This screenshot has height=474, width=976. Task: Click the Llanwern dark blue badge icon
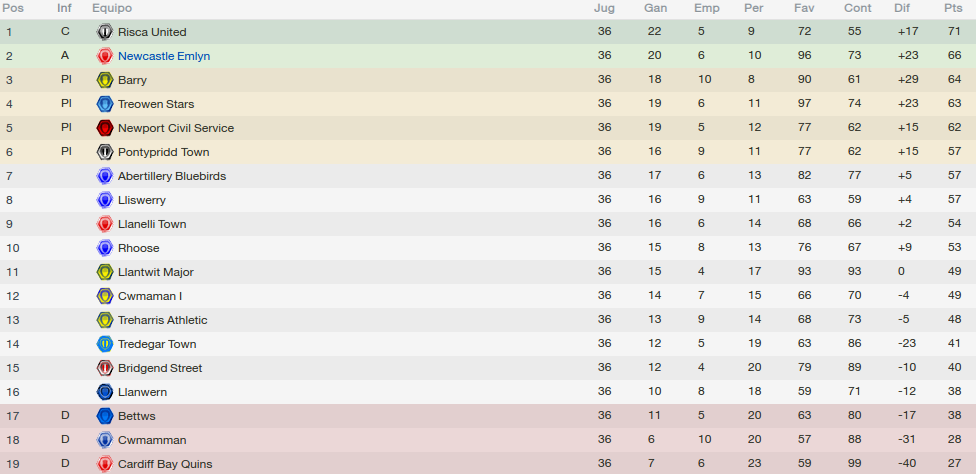pos(105,392)
